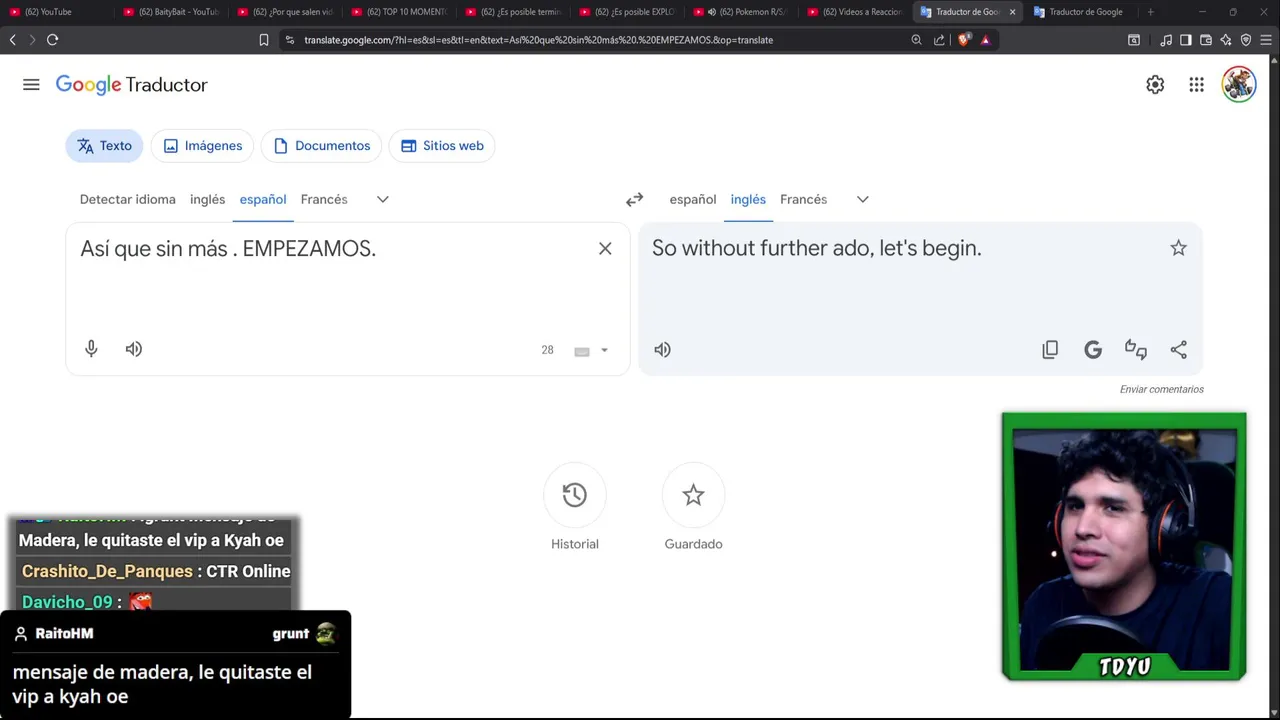Open a new browser tab
Image resolution: width=1280 pixels, height=720 pixels.
pos(1150,12)
